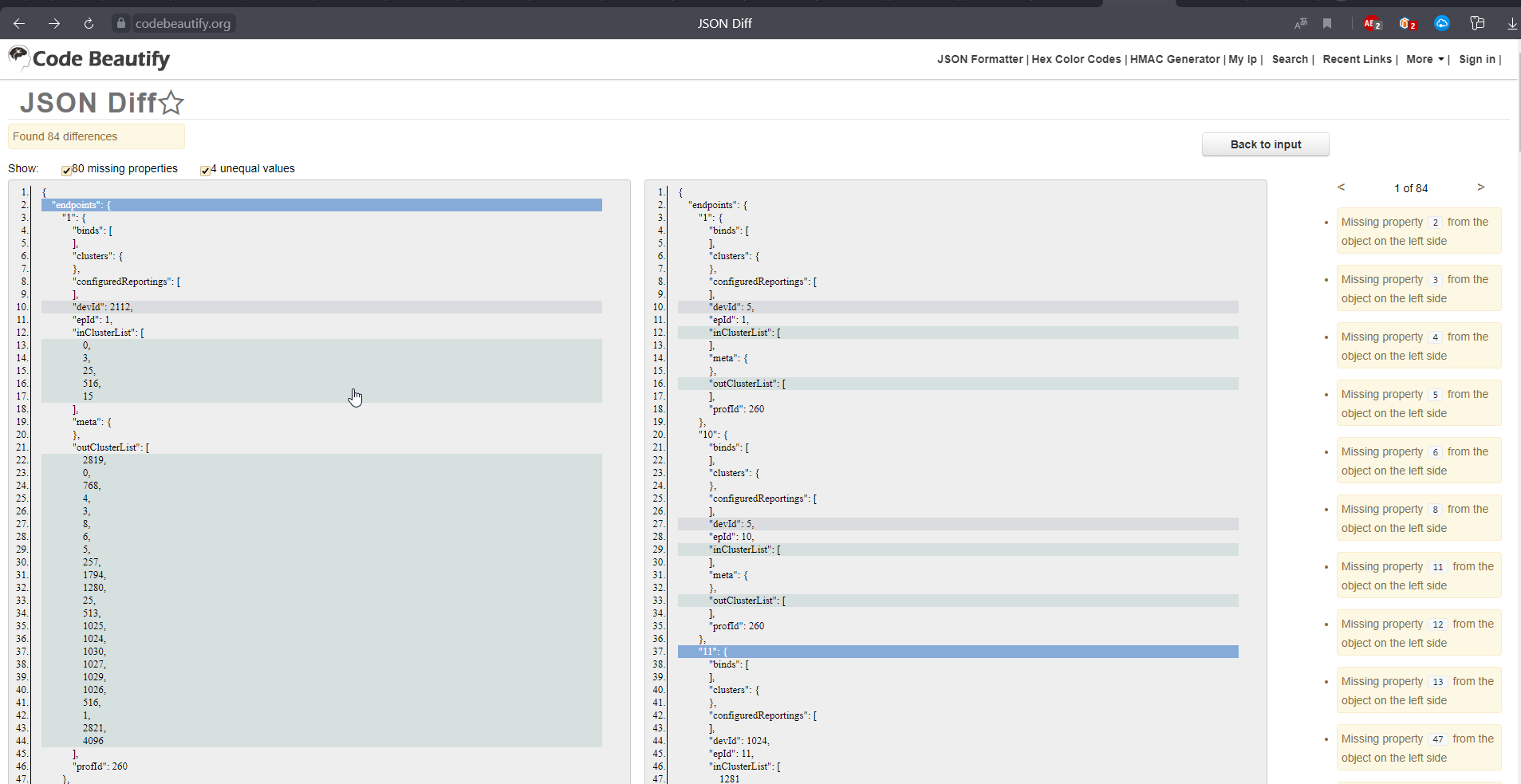This screenshot has height=784, width=1521.
Task: Select the Missing property 4 difference item
Action: [1419, 345]
